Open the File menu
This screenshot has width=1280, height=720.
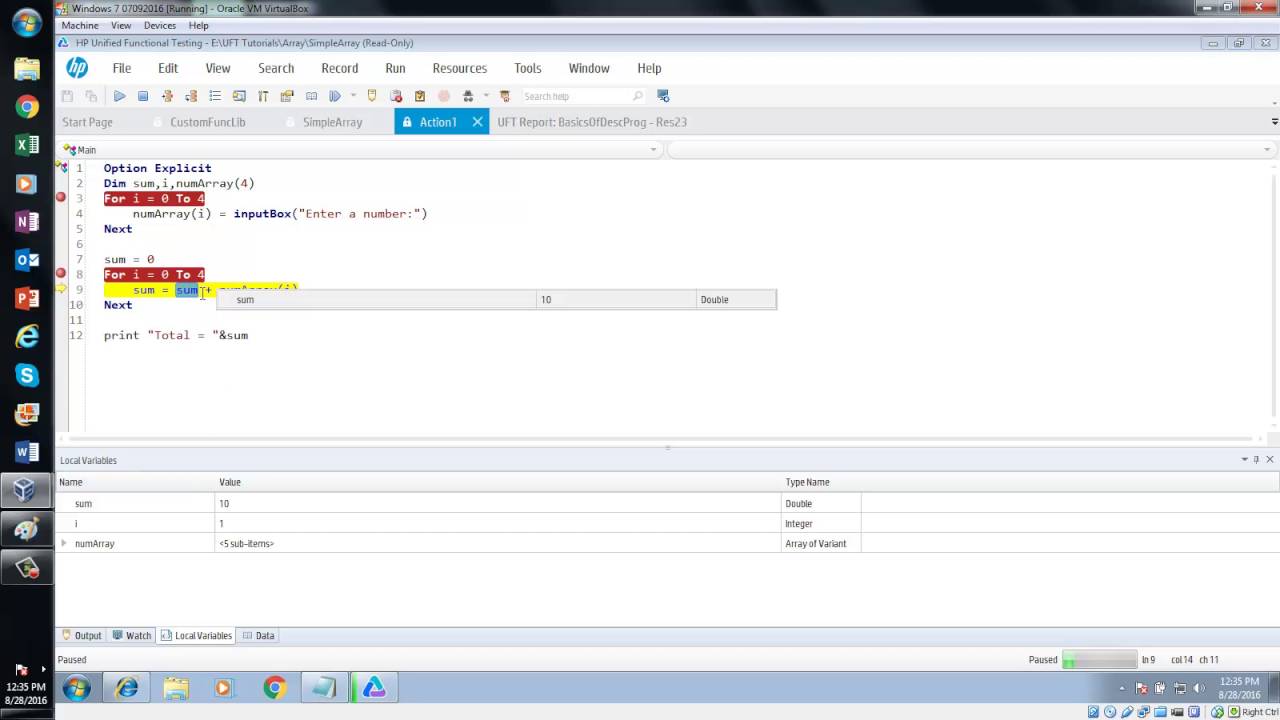pyautogui.click(x=122, y=68)
